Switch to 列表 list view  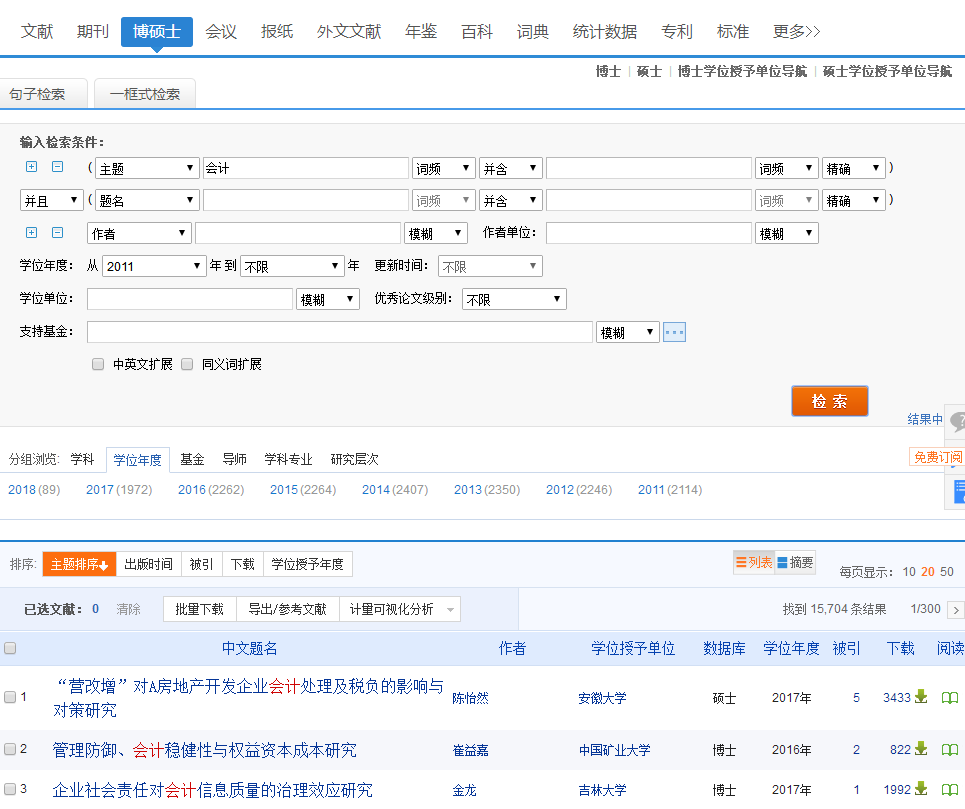tap(754, 562)
